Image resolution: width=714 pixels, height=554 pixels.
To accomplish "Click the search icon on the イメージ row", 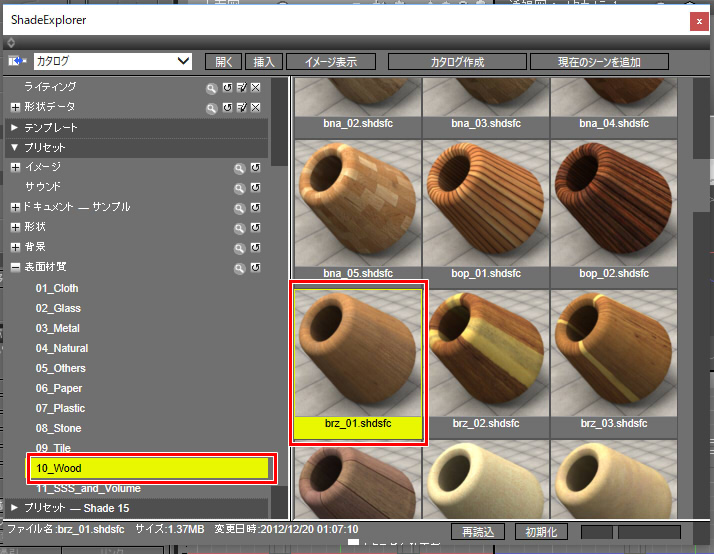I will tap(240, 169).
